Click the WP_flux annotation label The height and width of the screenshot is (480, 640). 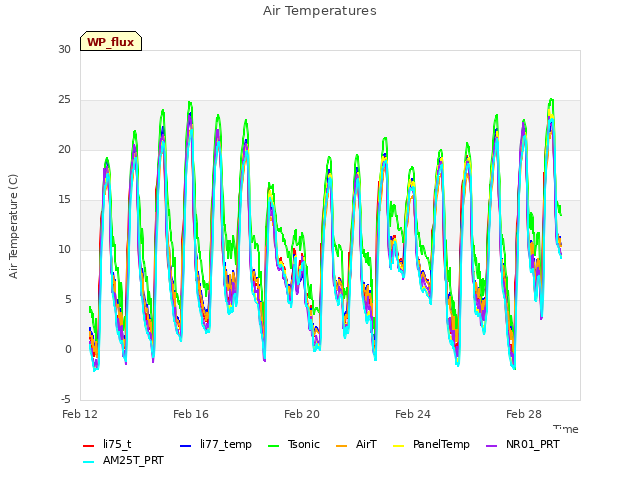coord(111,41)
